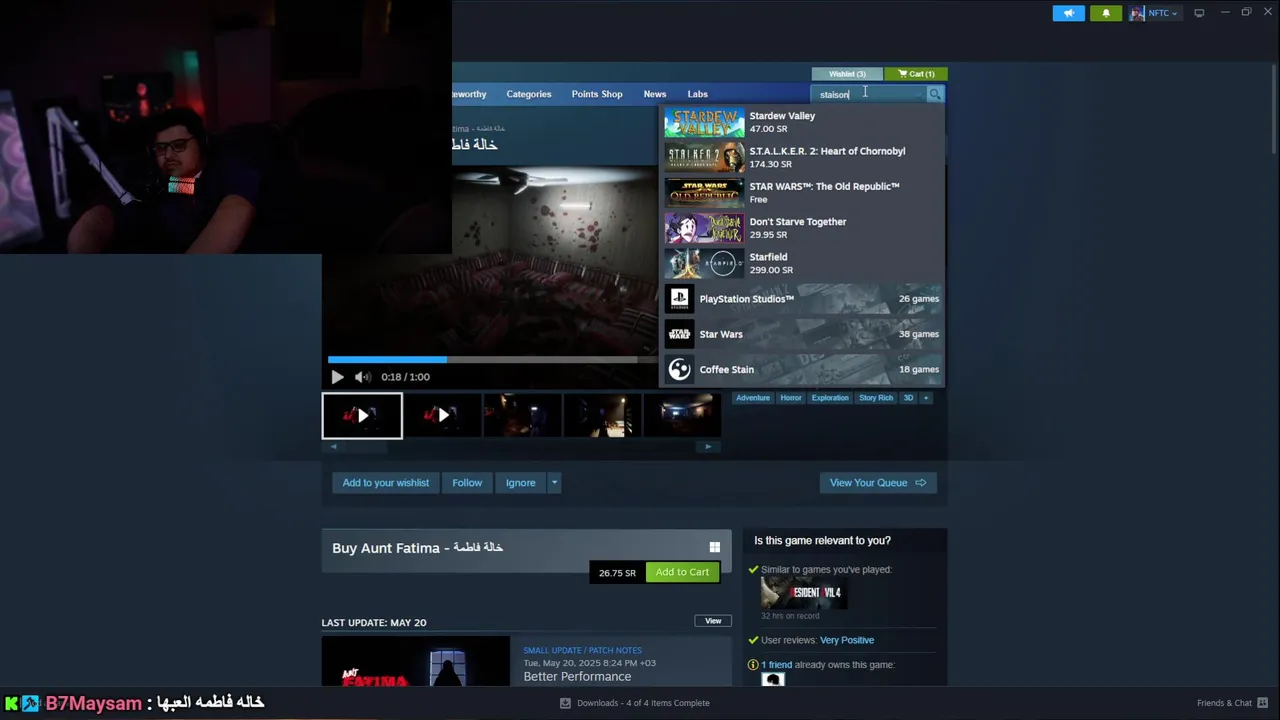Open the Categories store menu
Image resolution: width=1280 pixels, height=720 pixels.
tap(528, 94)
